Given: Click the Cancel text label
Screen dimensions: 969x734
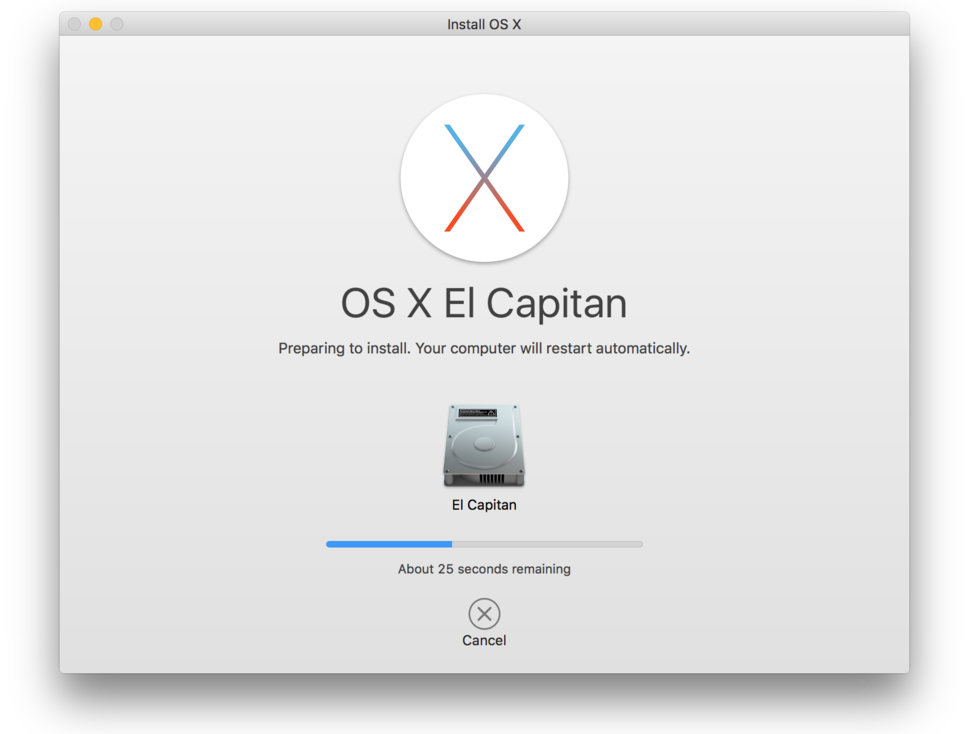Looking at the screenshot, I should pos(484,639).
